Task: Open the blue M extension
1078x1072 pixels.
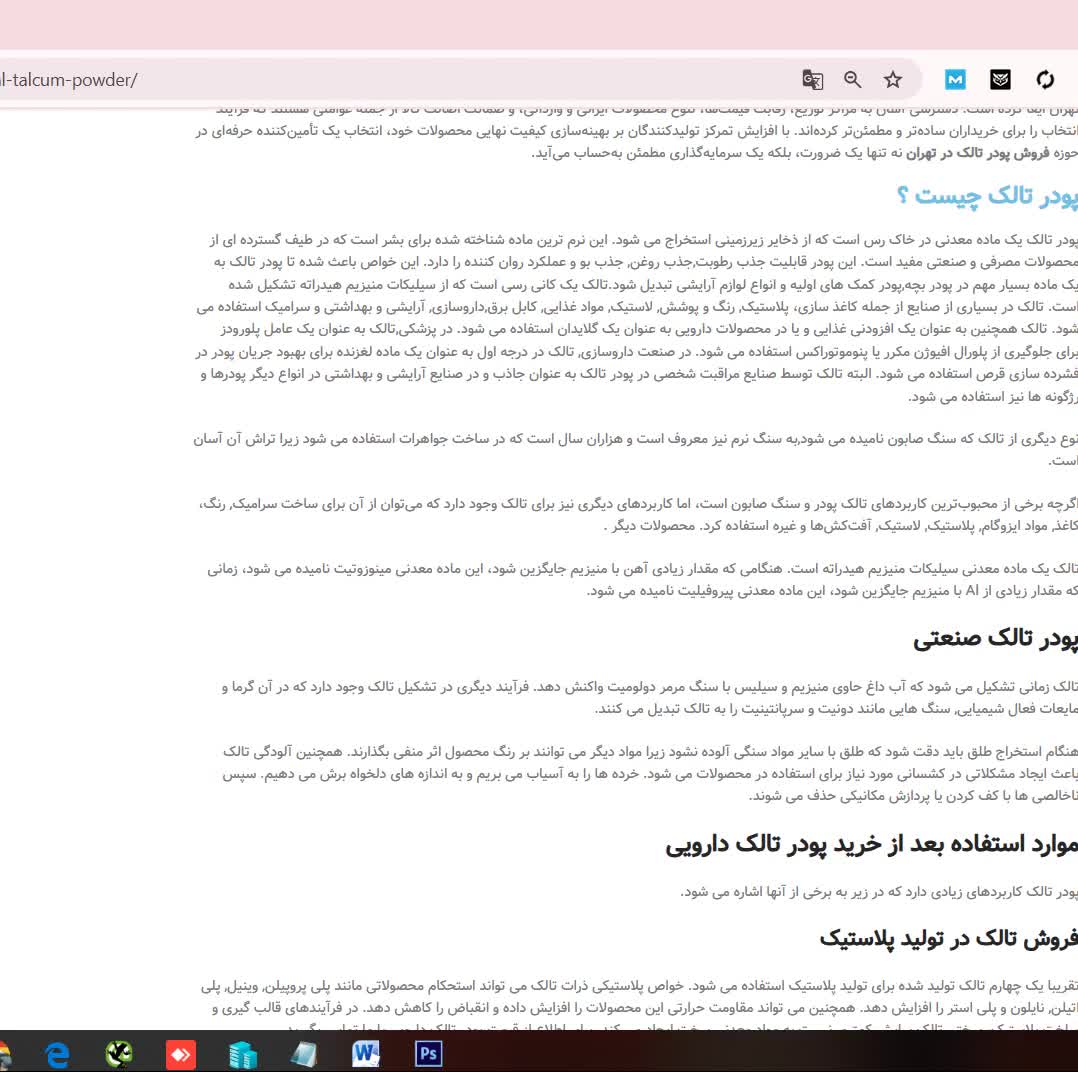Action: pyautogui.click(x=955, y=80)
